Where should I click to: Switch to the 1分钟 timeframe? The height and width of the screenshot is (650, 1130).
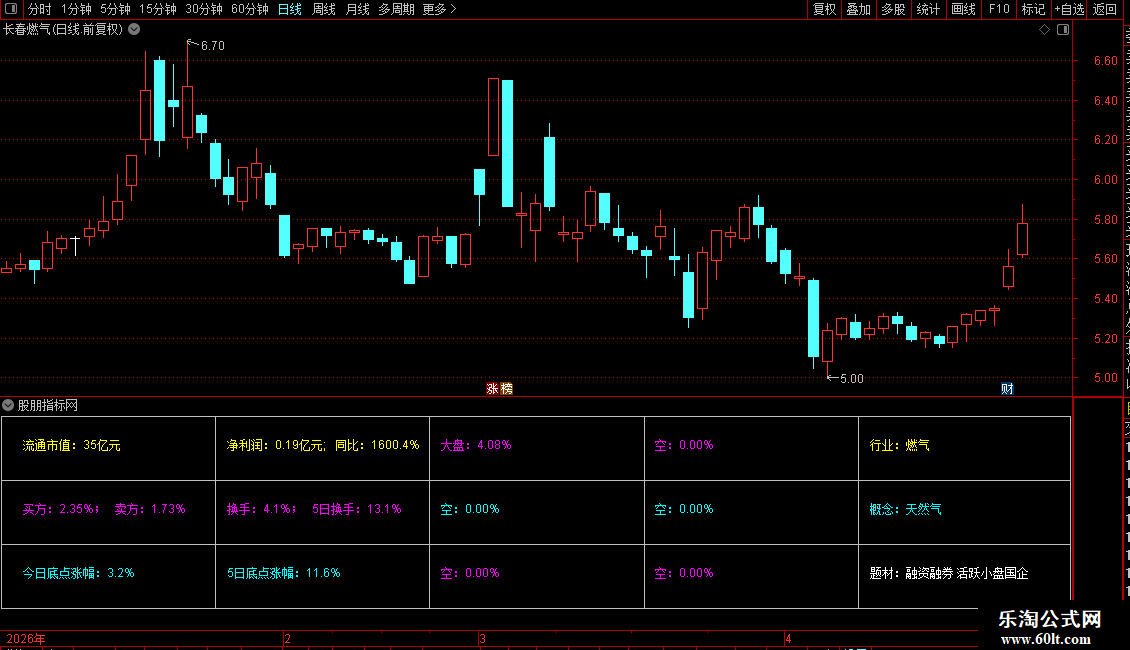[76, 9]
